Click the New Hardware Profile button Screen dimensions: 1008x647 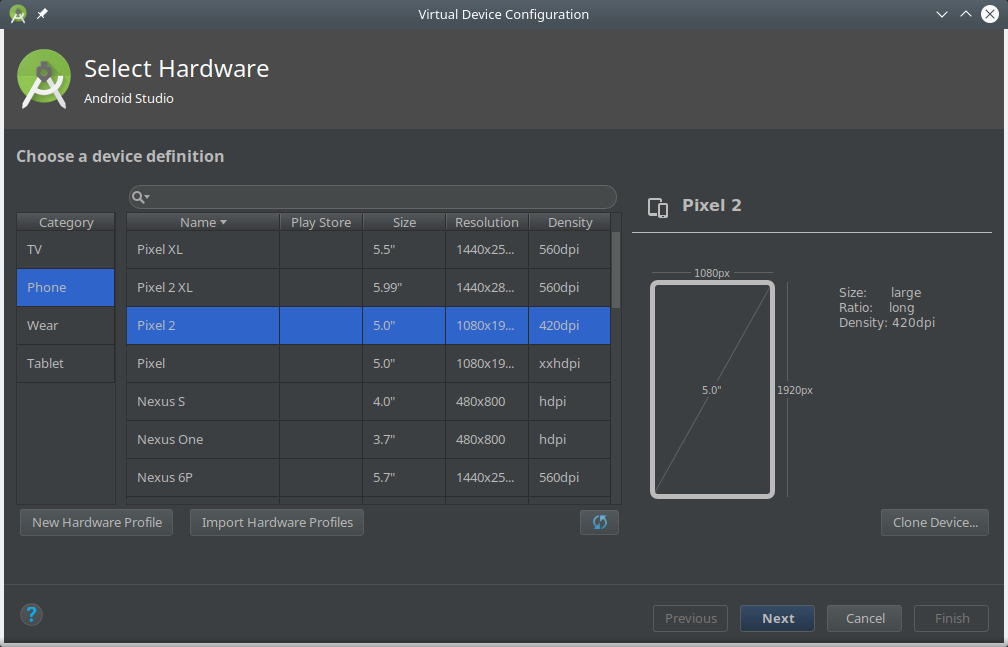[96, 522]
